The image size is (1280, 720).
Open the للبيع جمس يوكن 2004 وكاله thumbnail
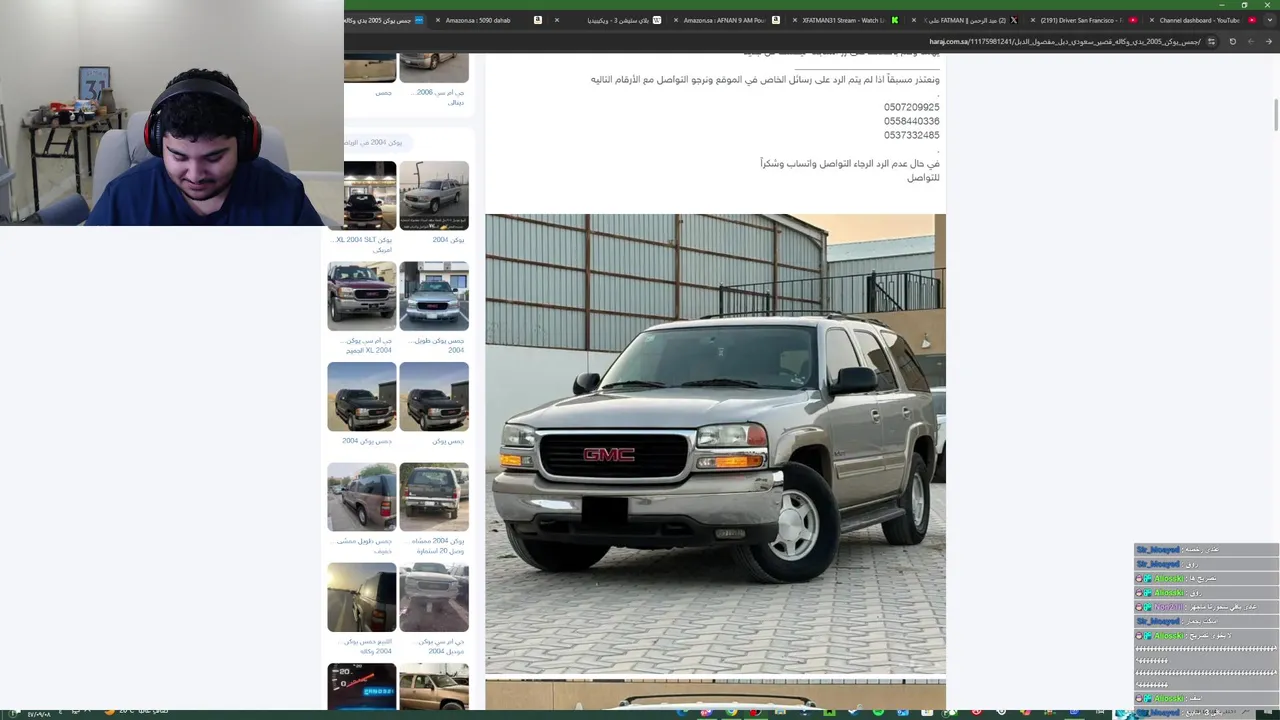pyautogui.click(x=362, y=597)
